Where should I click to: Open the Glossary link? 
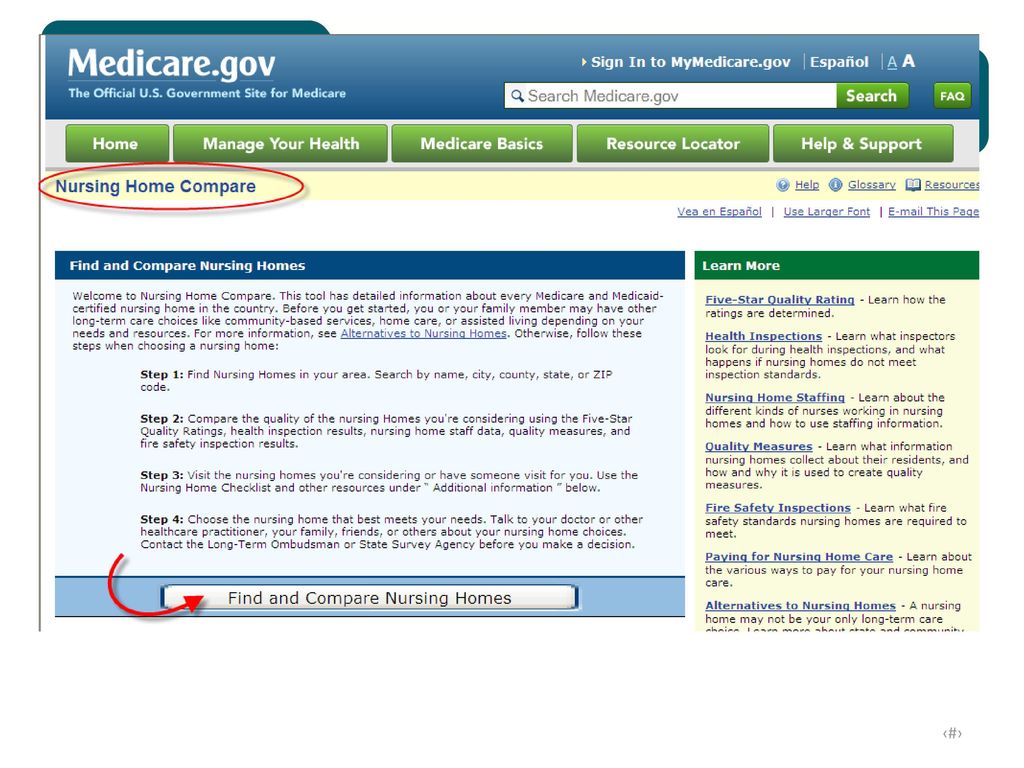click(871, 185)
